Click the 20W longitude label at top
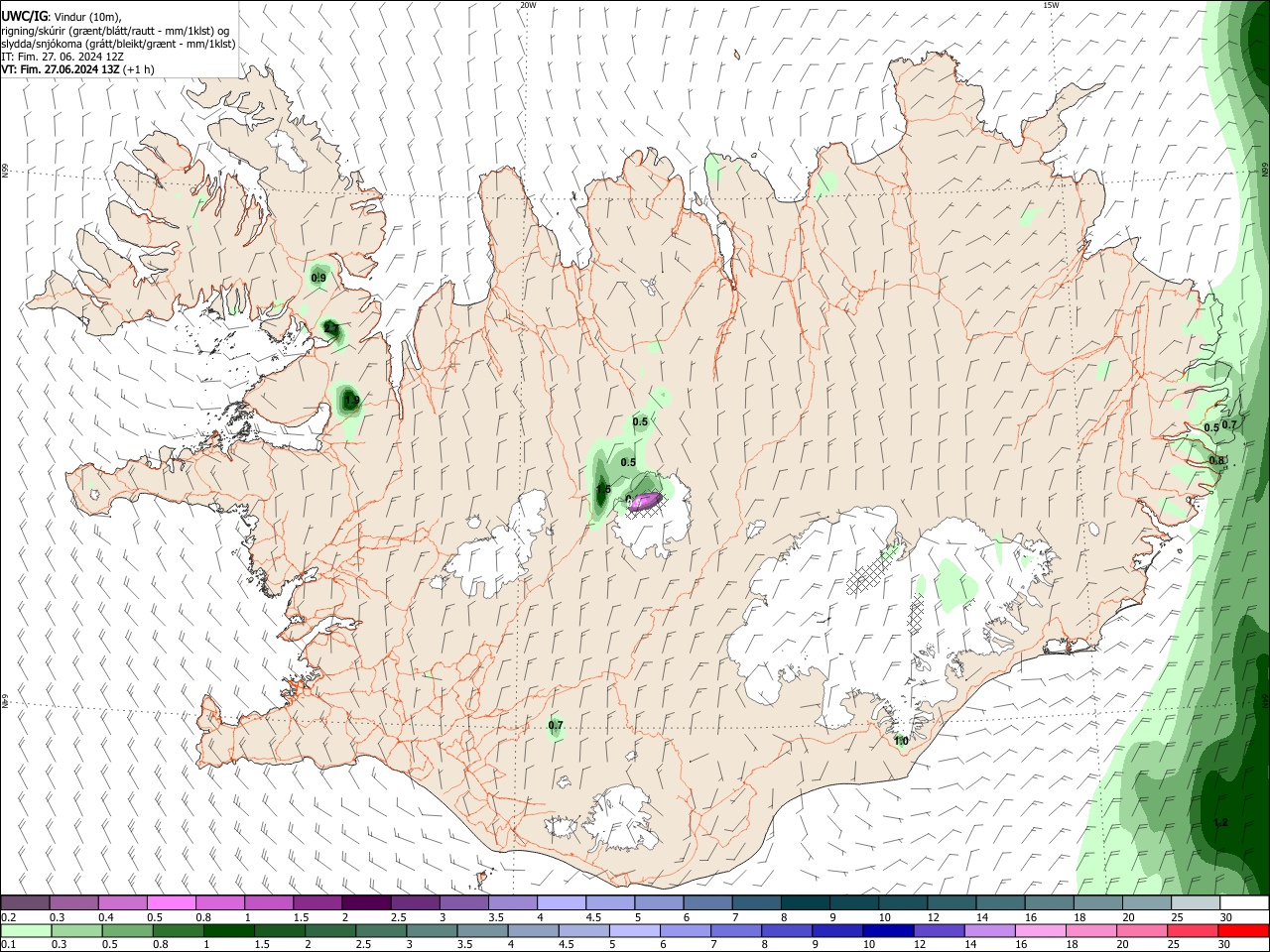Viewport: 1270px width, 952px height. point(528,5)
